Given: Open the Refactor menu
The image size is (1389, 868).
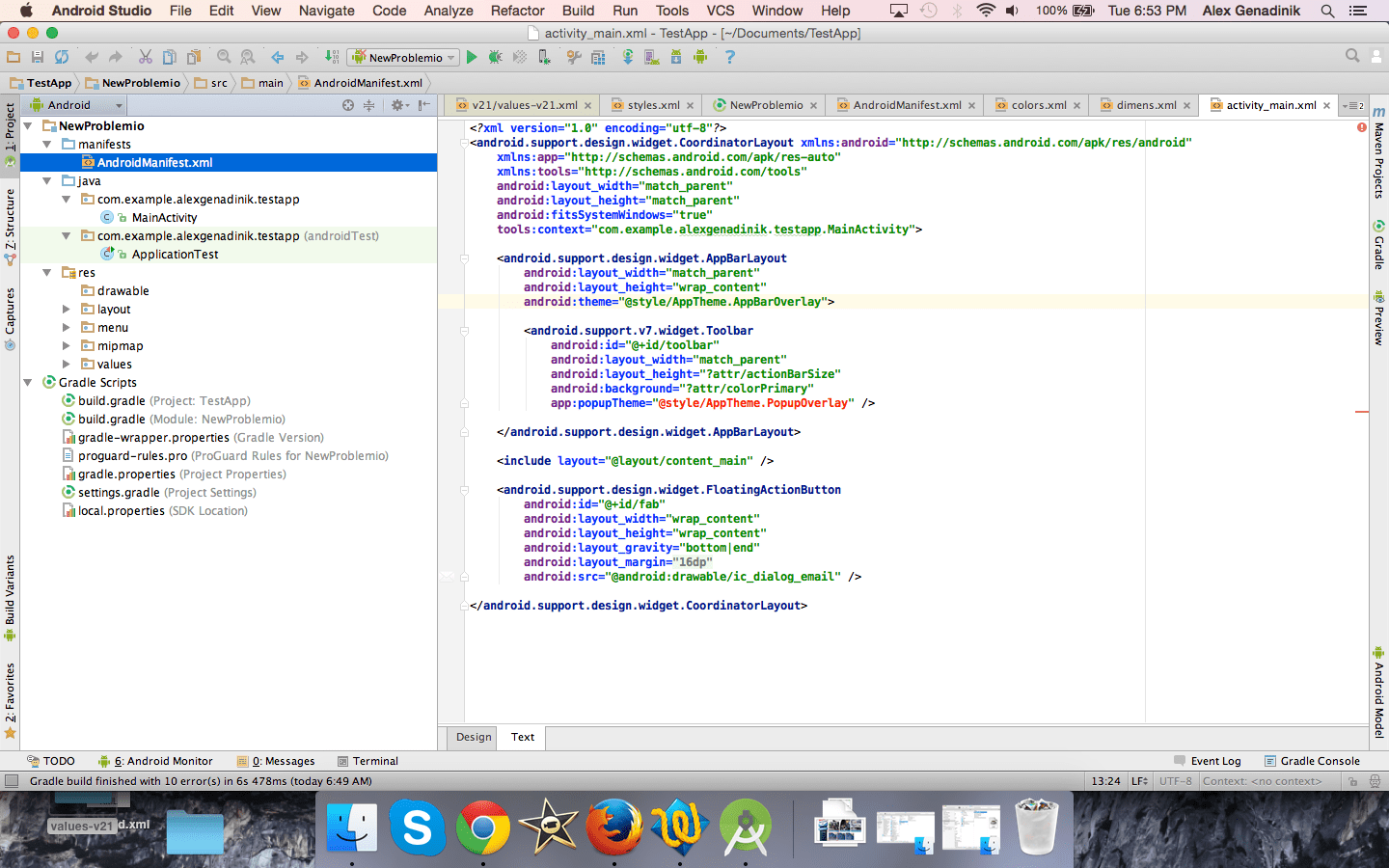Looking at the screenshot, I should coord(517,11).
